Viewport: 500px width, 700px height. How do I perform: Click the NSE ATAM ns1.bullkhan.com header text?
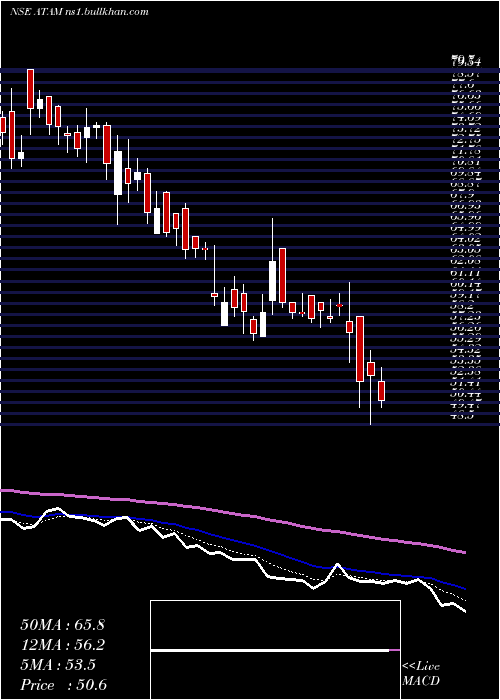pos(79,12)
